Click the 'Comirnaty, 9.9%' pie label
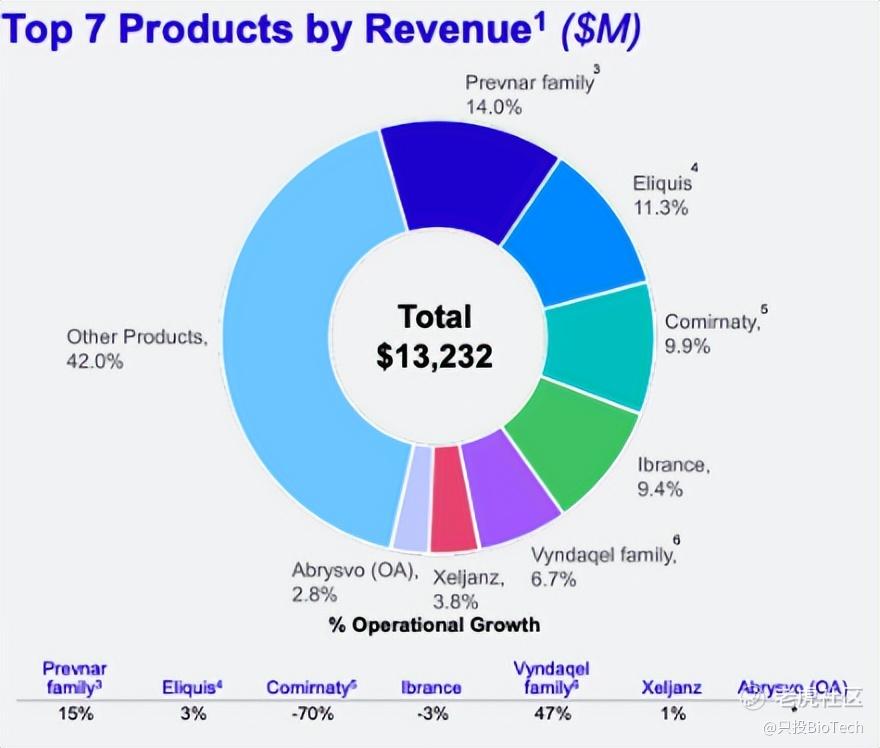 (x=716, y=331)
